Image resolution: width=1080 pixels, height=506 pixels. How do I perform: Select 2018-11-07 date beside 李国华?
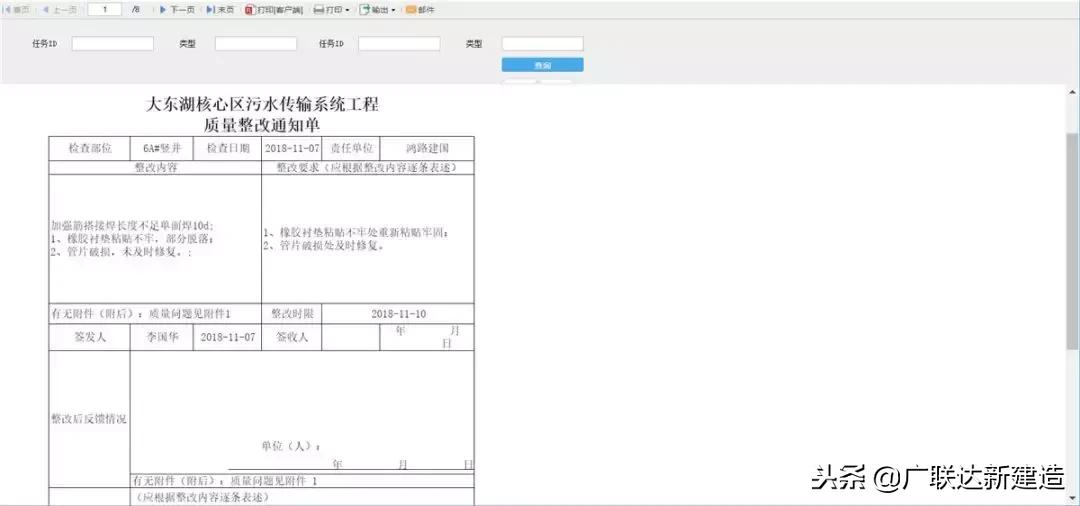click(227, 337)
